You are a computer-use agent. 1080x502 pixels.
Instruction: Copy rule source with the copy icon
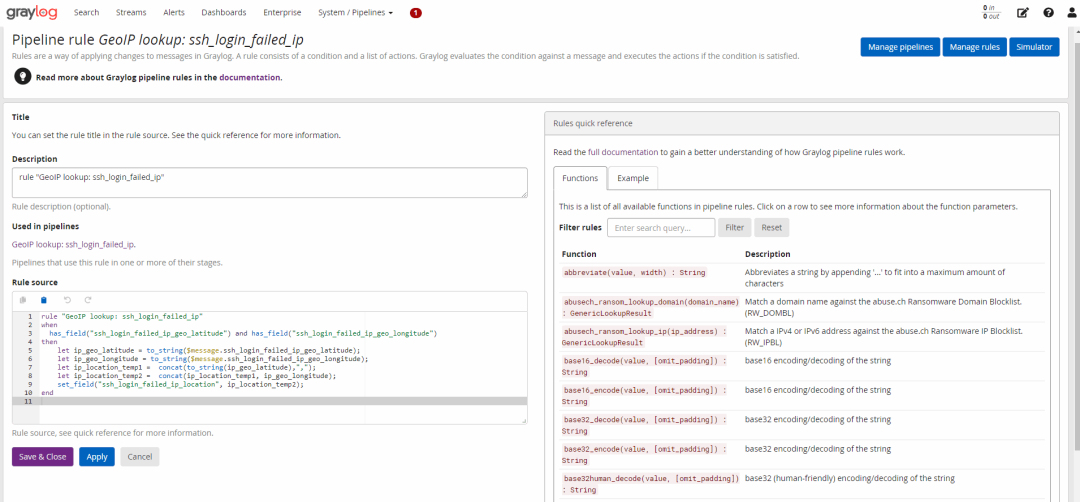[23, 300]
